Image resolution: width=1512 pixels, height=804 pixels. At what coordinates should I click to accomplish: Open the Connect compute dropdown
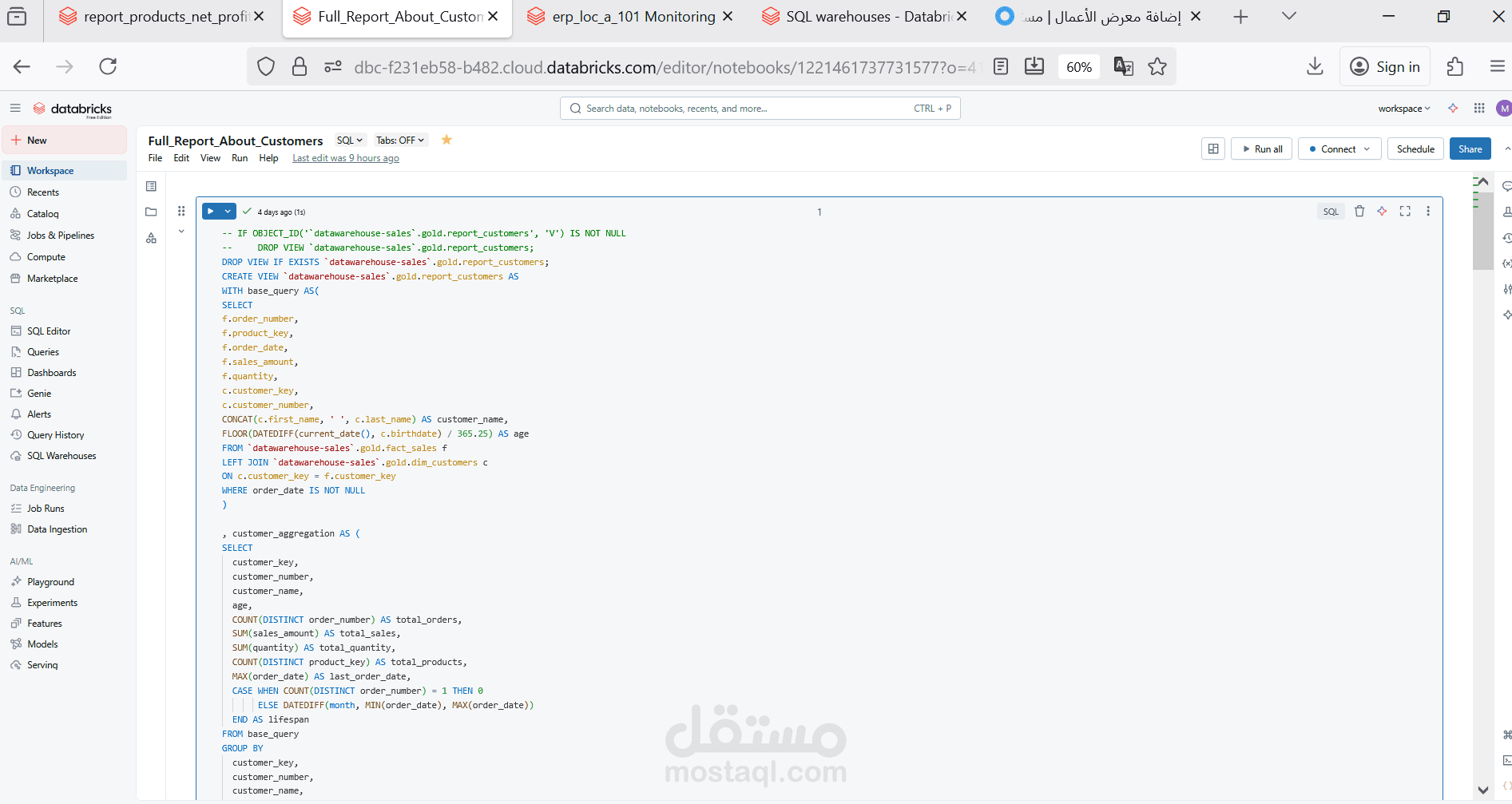pyautogui.click(x=1339, y=149)
